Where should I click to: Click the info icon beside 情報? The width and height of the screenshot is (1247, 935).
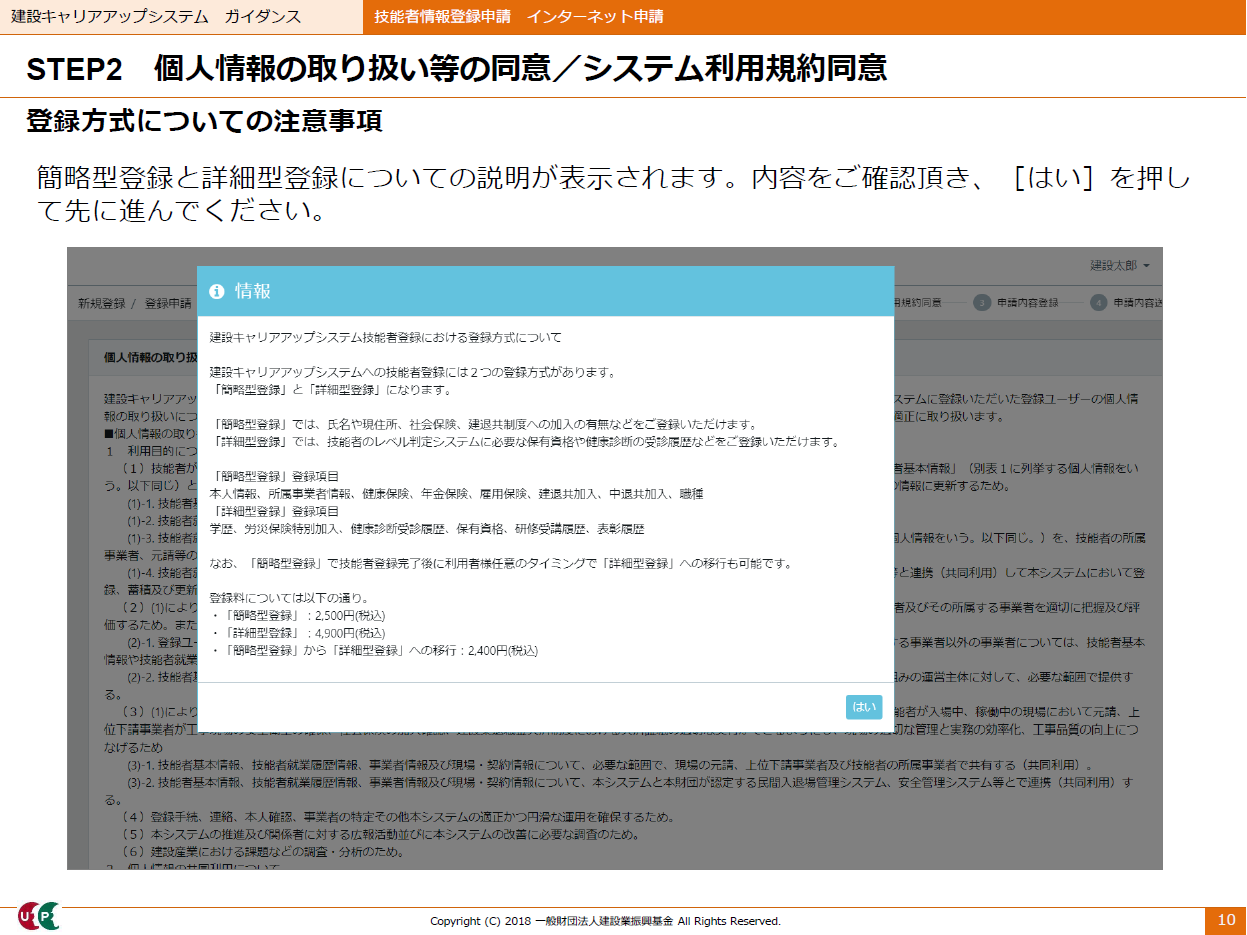(x=216, y=291)
